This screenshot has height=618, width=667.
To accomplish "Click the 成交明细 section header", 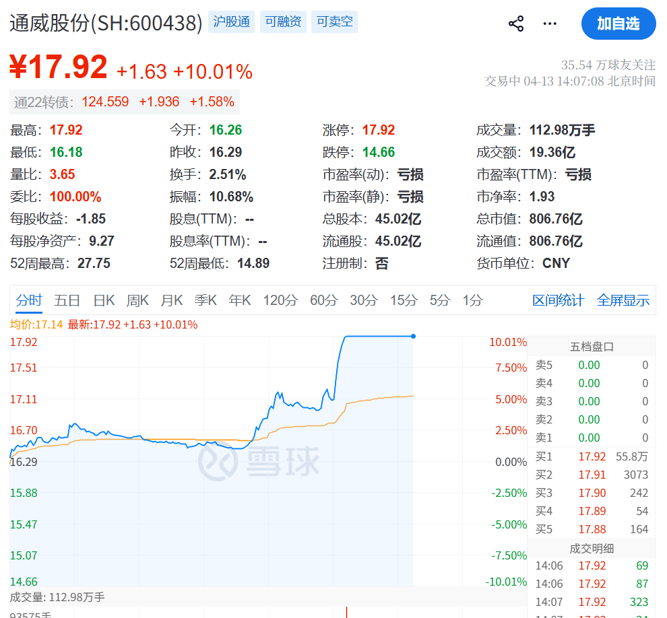I will (x=591, y=548).
